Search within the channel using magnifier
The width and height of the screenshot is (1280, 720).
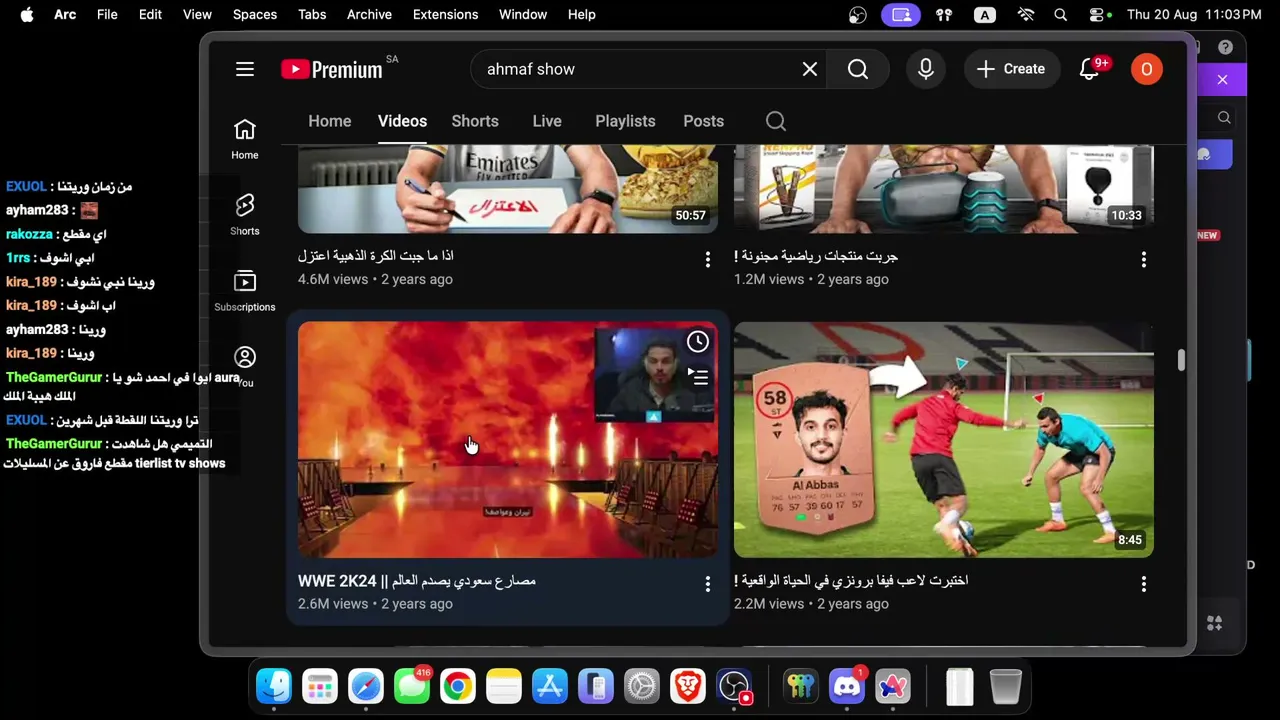pos(776,121)
